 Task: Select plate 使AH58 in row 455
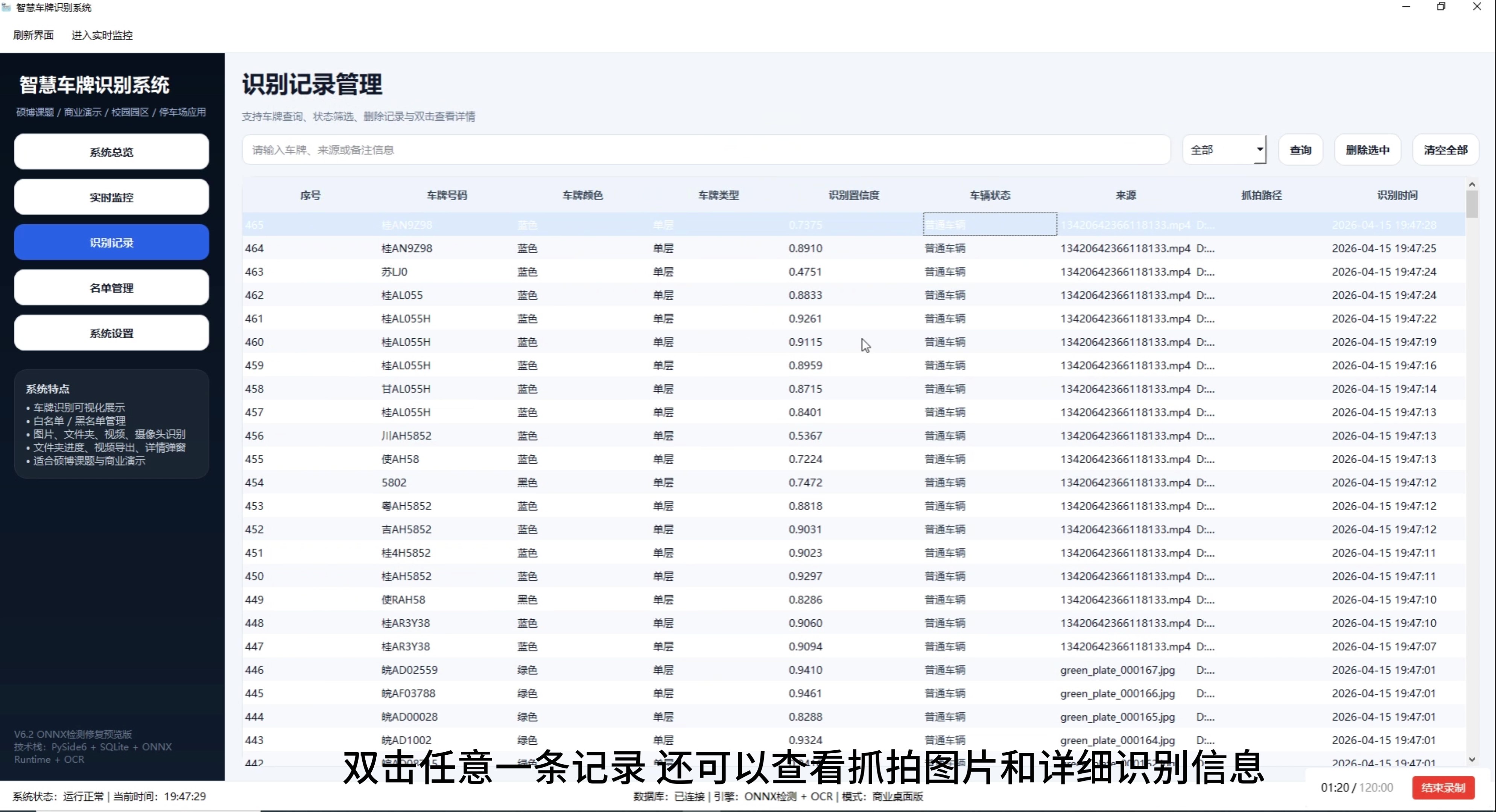[x=400, y=459]
